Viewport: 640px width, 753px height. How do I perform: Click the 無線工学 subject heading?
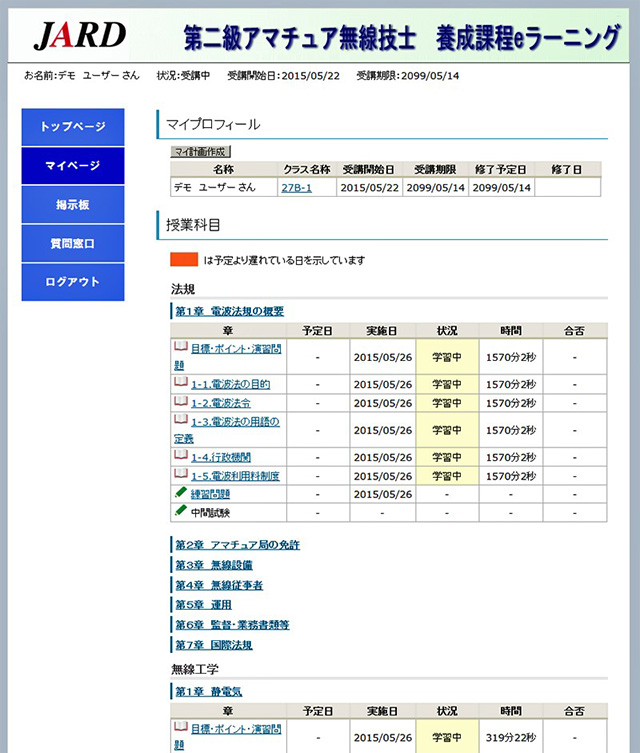pos(195,669)
